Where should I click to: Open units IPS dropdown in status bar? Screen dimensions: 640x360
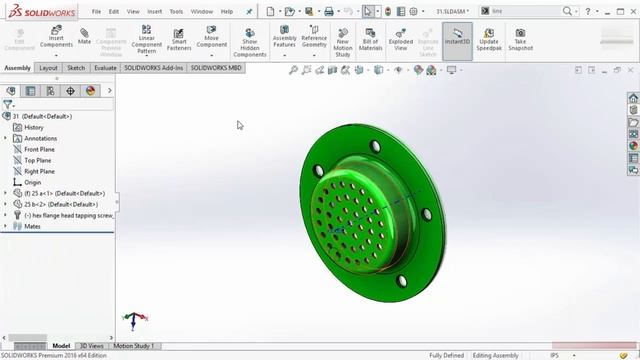click(574, 356)
